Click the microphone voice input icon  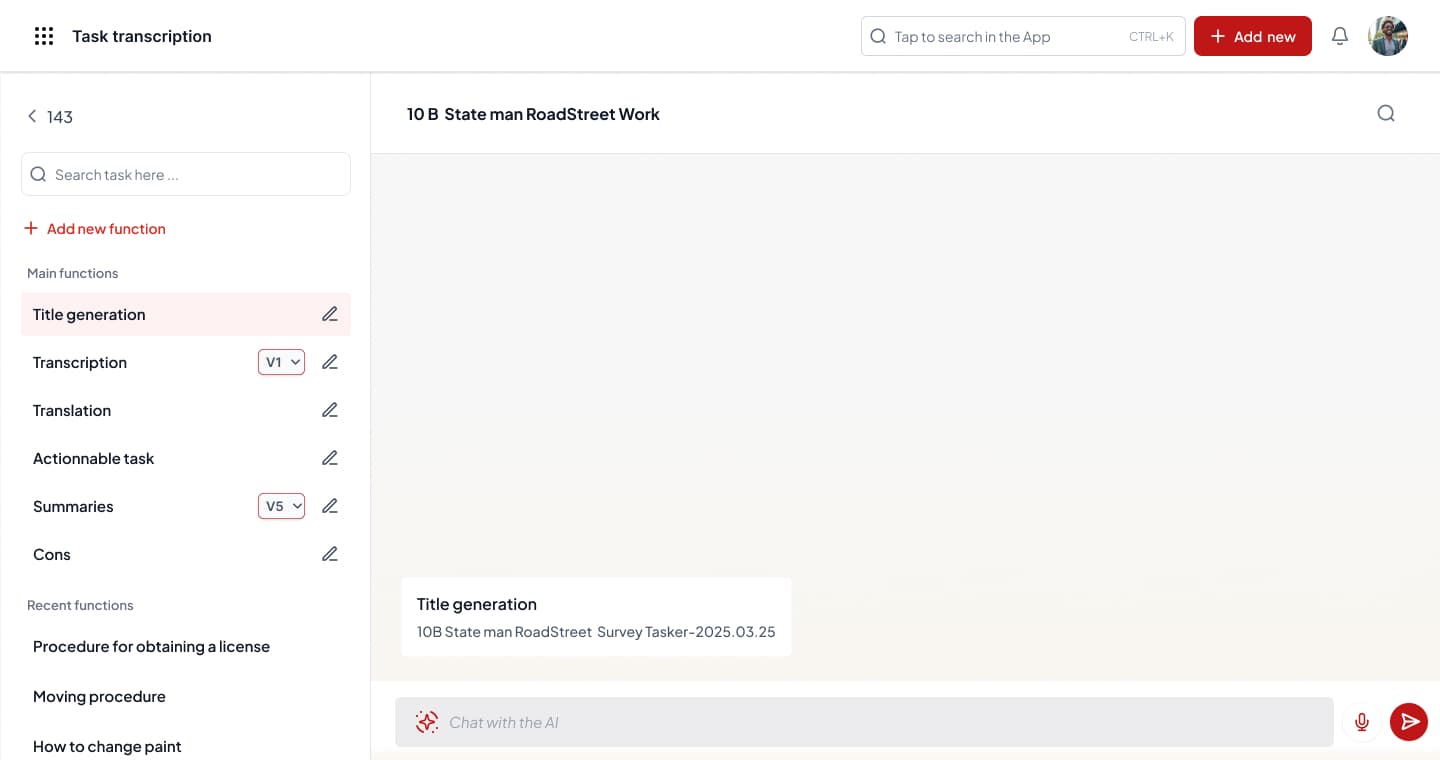[x=1361, y=722]
